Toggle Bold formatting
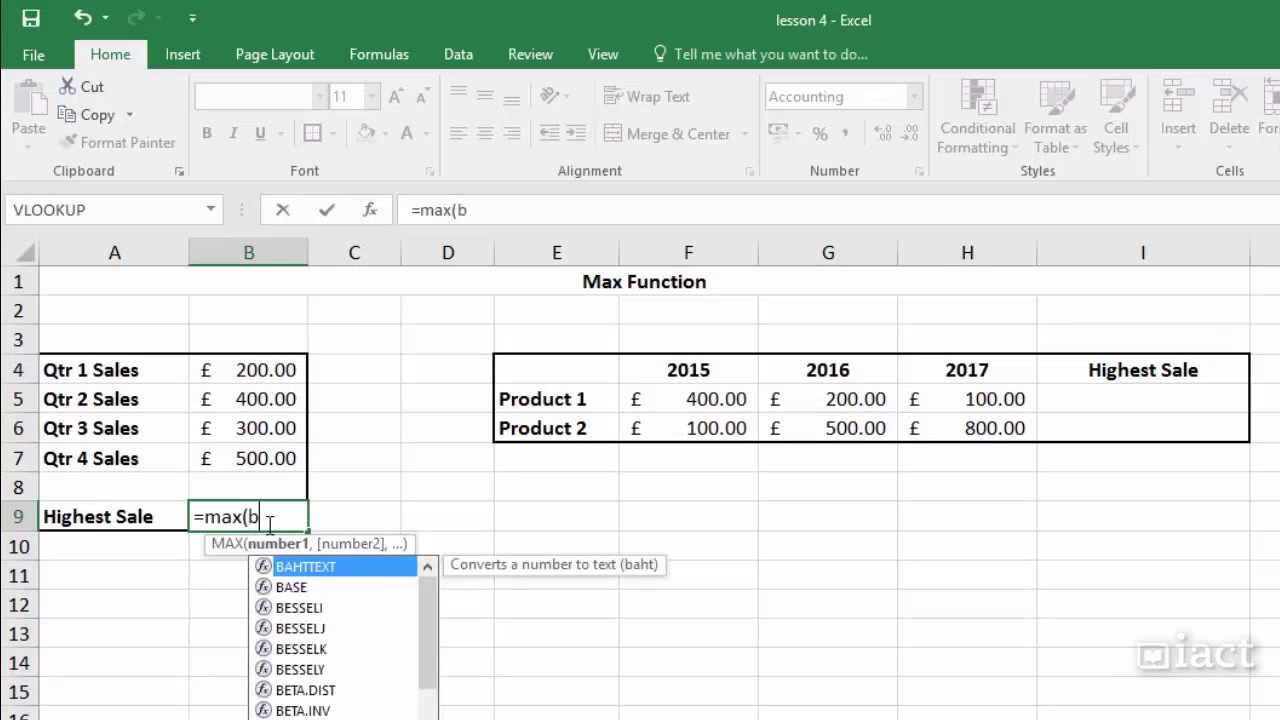Viewport: 1280px width, 720px height. (x=207, y=134)
